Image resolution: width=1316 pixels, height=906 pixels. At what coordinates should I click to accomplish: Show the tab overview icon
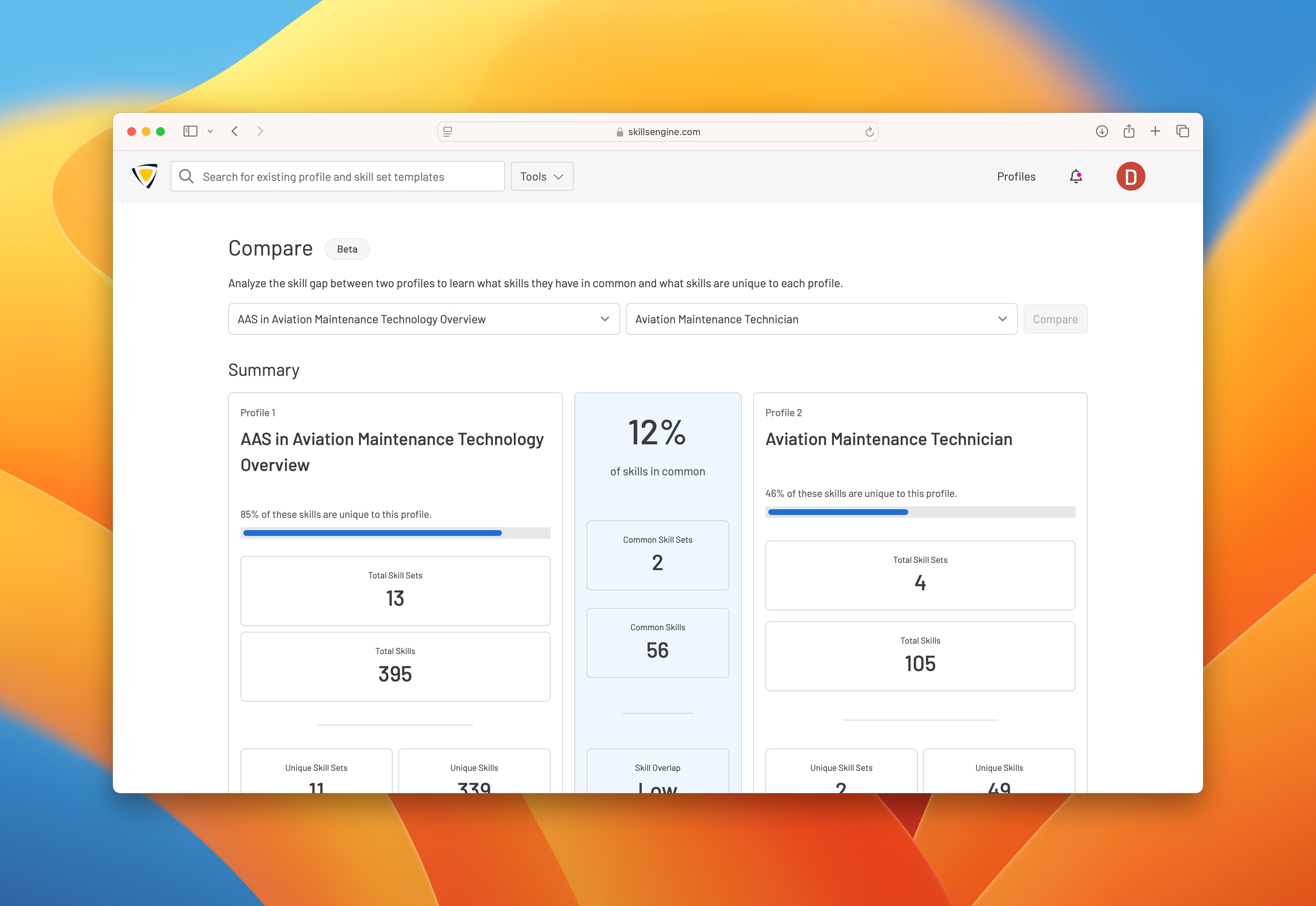click(1183, 132)
